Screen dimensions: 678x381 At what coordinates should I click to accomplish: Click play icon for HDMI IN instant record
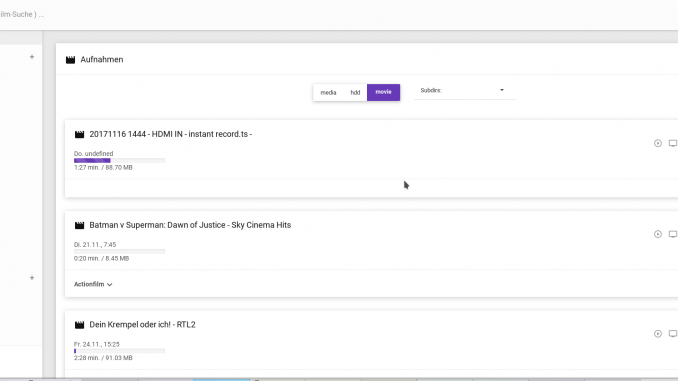(x=658, y=143)
